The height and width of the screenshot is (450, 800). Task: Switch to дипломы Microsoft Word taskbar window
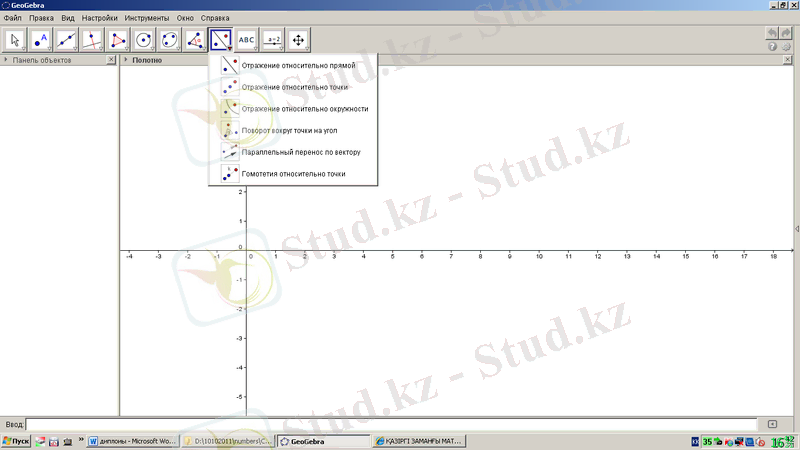[x=133, y=441]
